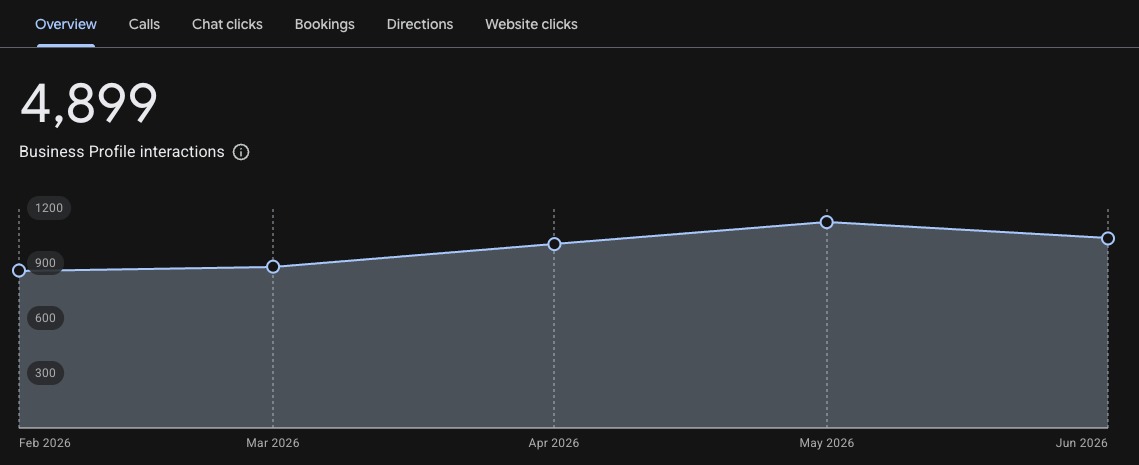Click the Apr 2026 axis label

click(554, 443)
